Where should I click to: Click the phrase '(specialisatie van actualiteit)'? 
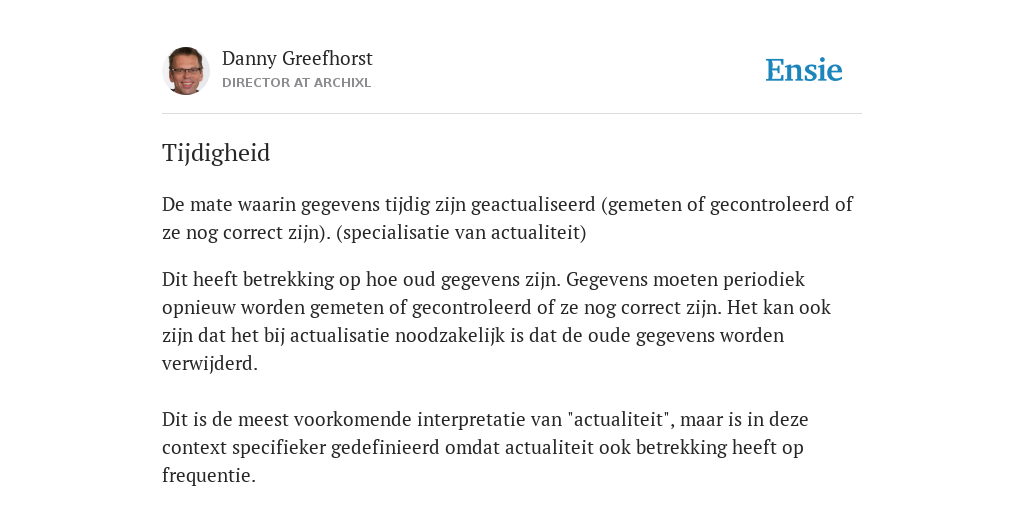[461, 232]
